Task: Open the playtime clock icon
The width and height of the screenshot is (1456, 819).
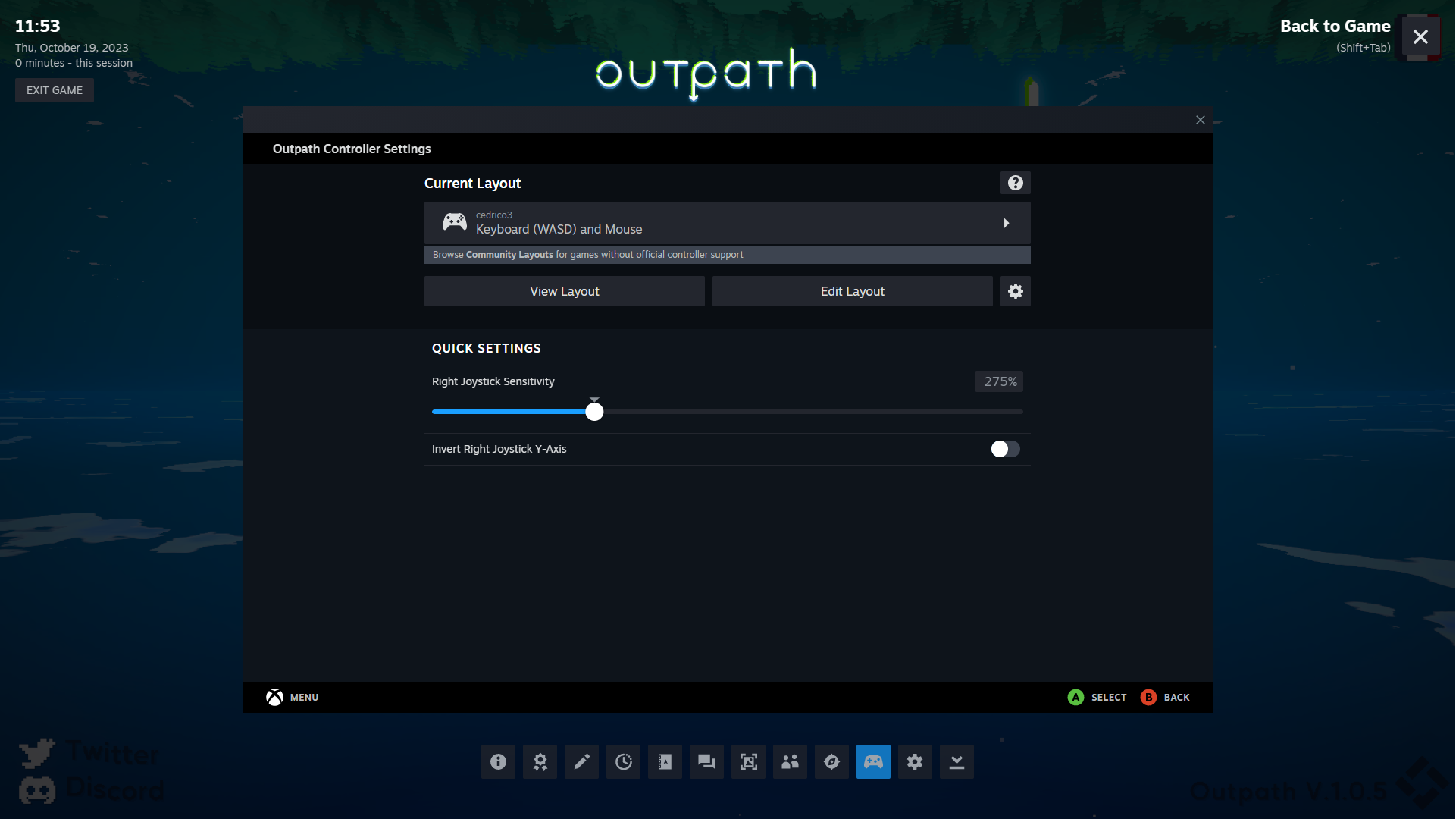Action: pyautogui.click(x=623, y=761)
